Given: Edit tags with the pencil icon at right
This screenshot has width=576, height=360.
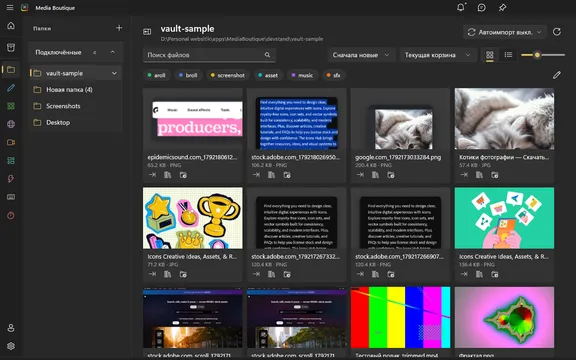Looking at the screenshot, I should [x=557, y=75].
